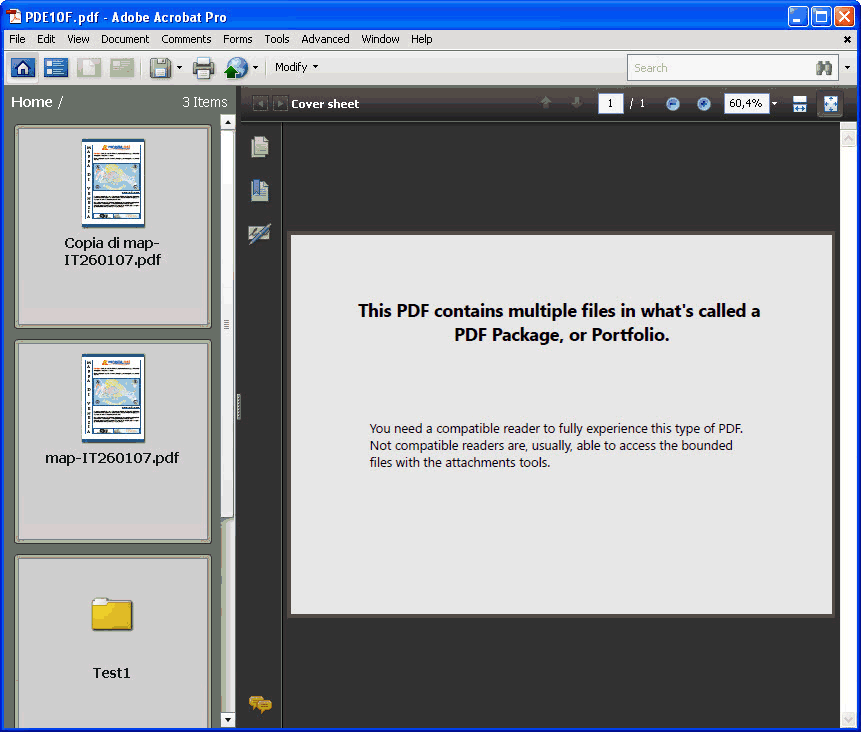Click the Home view icon in the toolbar
Viewport: 861px width, 732px height.
tap(23, 68)
